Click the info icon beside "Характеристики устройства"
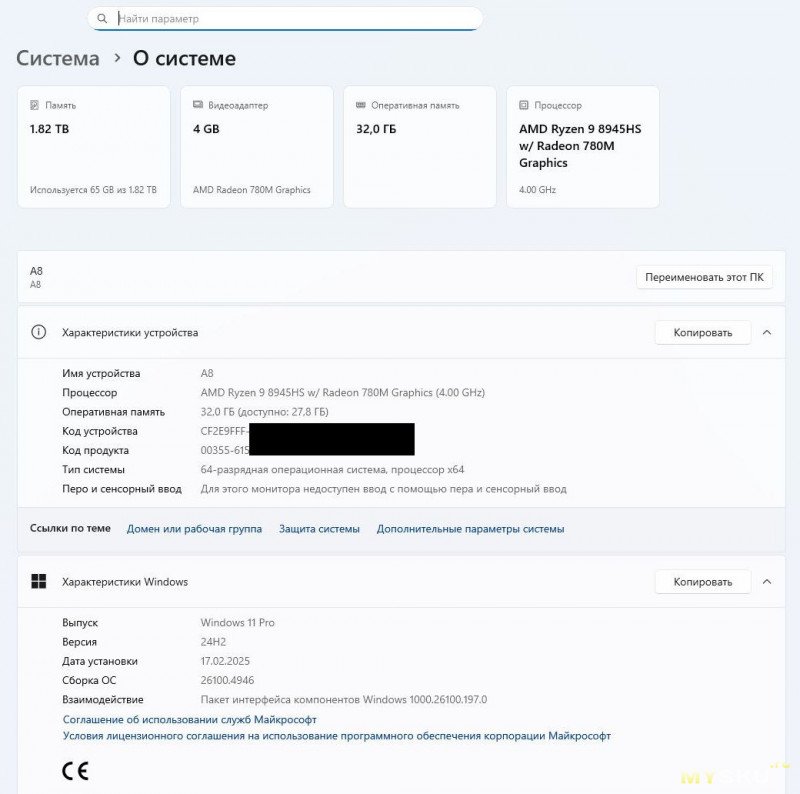 (x=38, y=332)
